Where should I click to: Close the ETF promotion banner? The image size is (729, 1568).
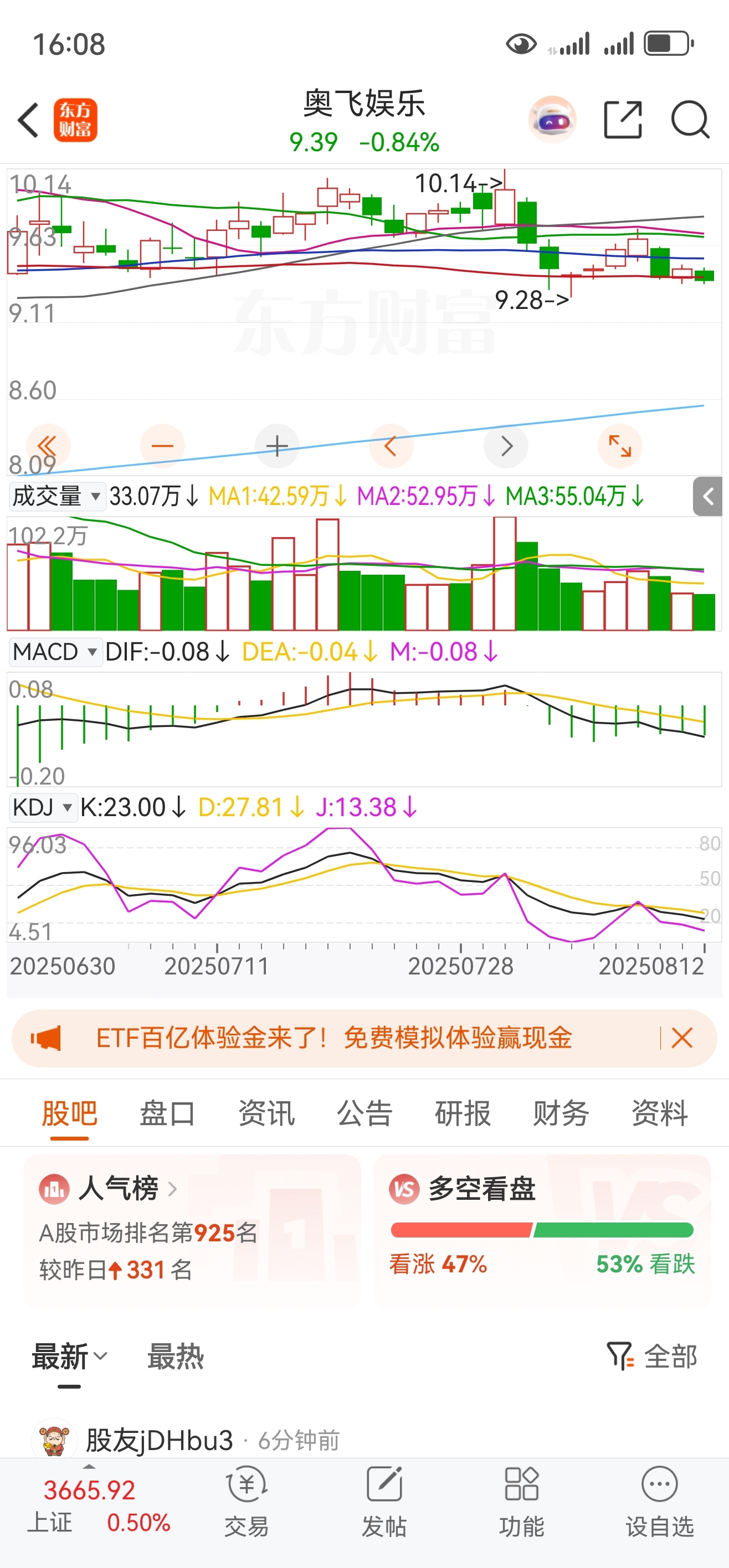(682, 1038)
